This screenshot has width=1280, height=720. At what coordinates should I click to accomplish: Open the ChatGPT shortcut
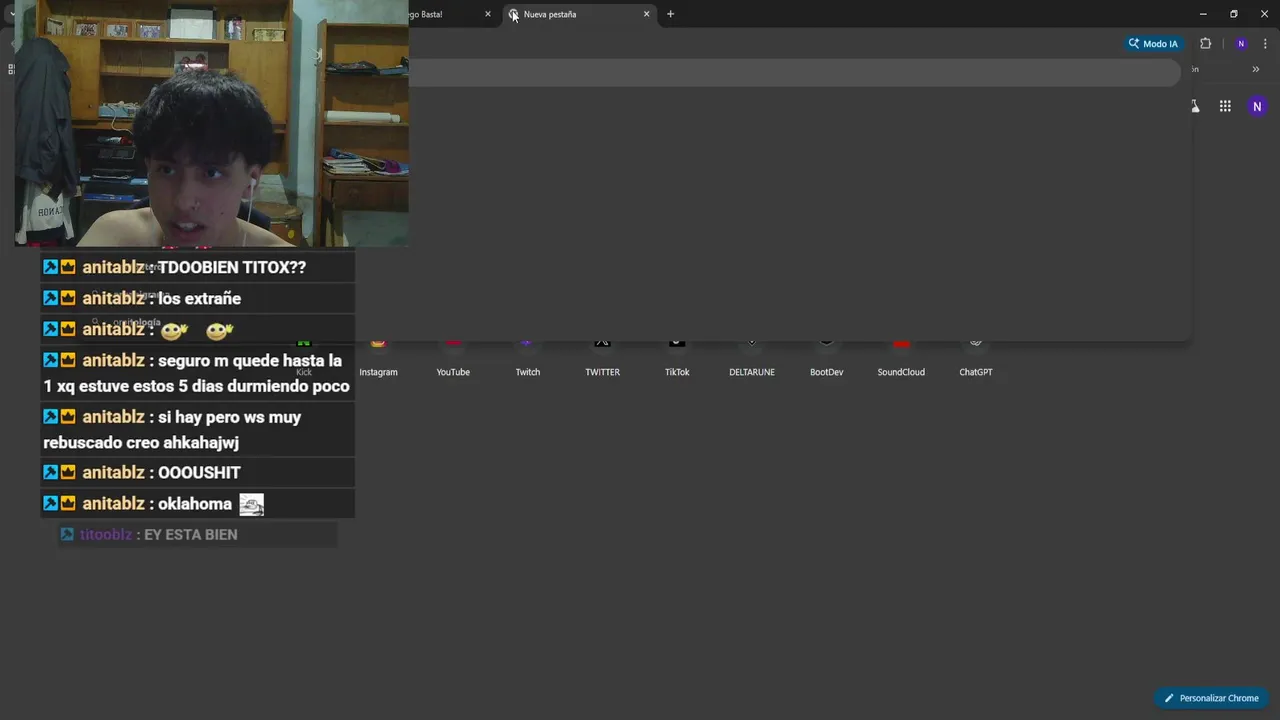click(976, 357)
